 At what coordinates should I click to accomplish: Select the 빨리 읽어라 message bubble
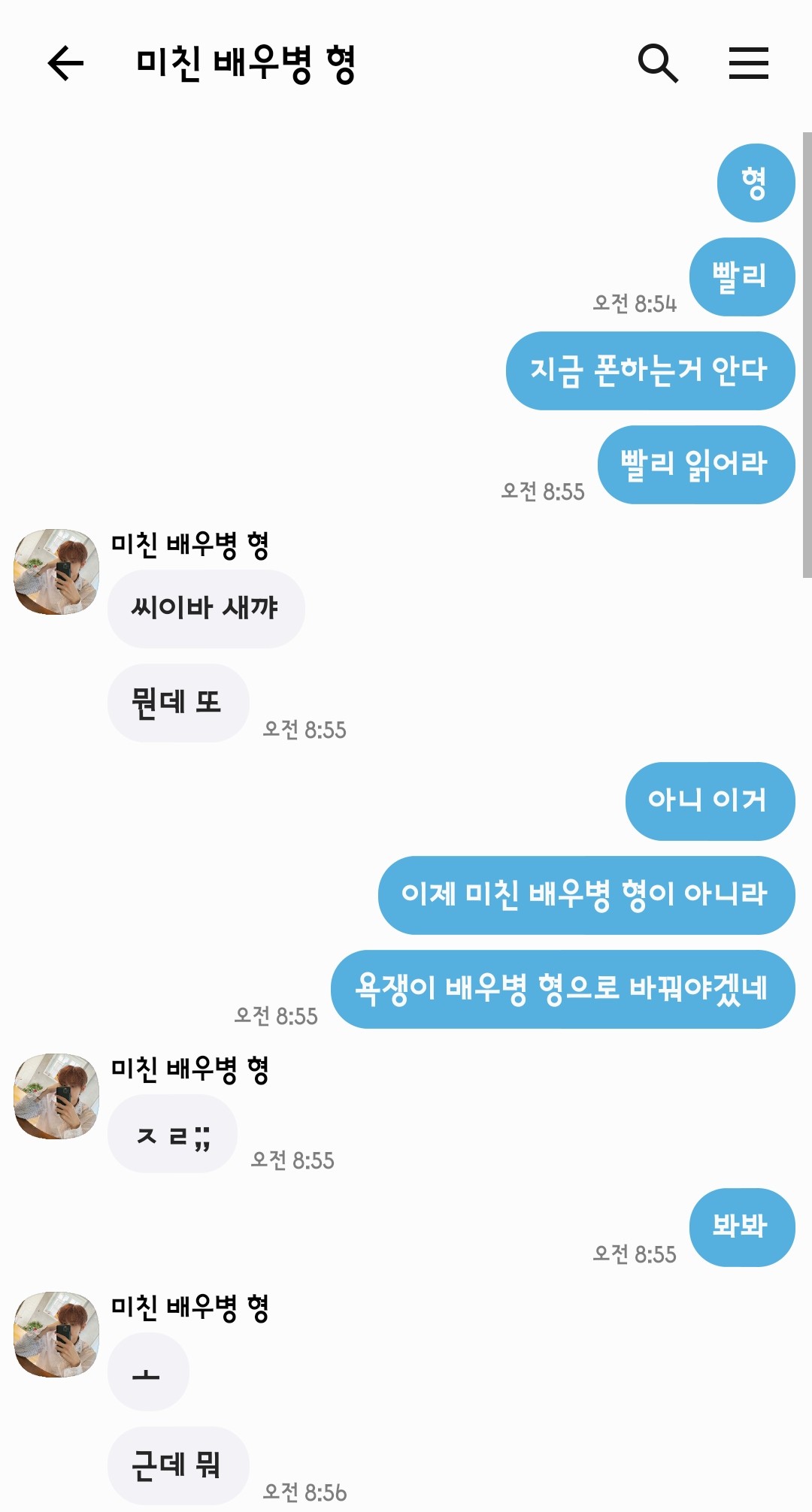tap(696, 464)
